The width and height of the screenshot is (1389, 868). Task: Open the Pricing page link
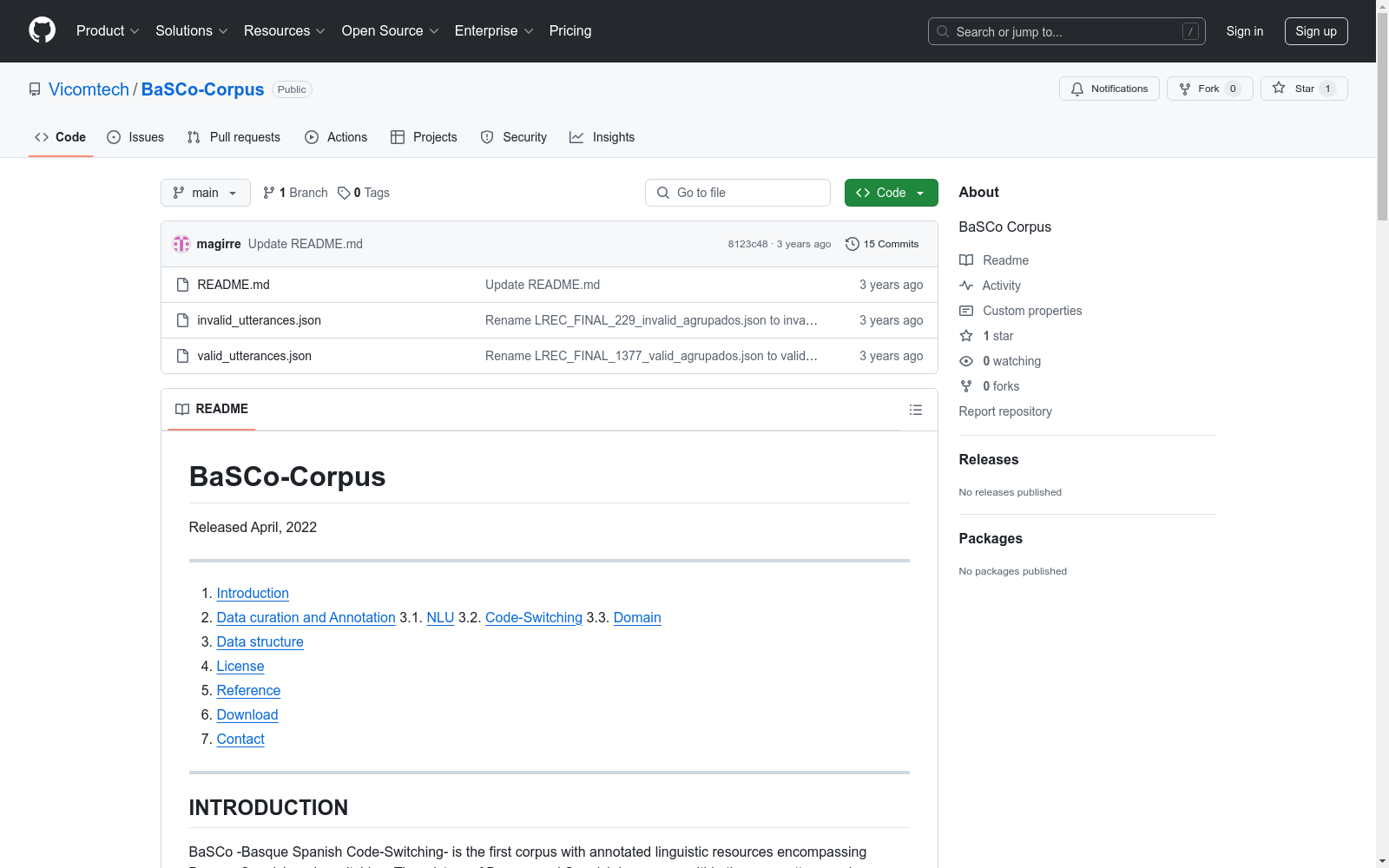click(x=570, y=31)
